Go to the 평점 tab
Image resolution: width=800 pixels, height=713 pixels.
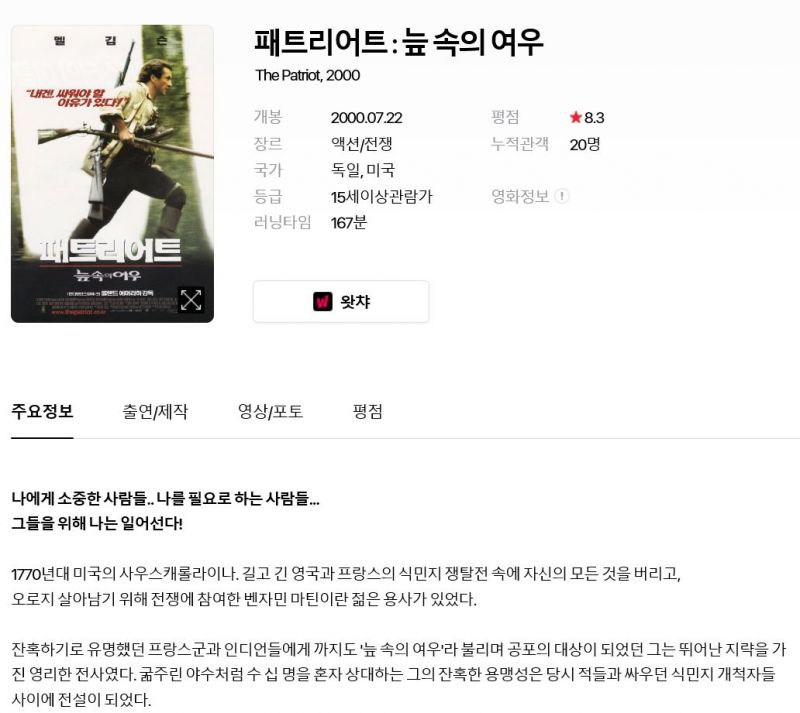coord(367,411)
